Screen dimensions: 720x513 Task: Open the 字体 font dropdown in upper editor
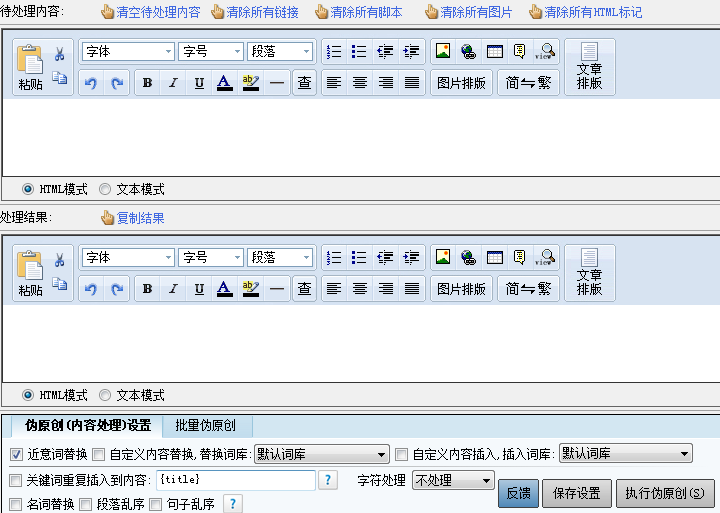click(127, 51)
